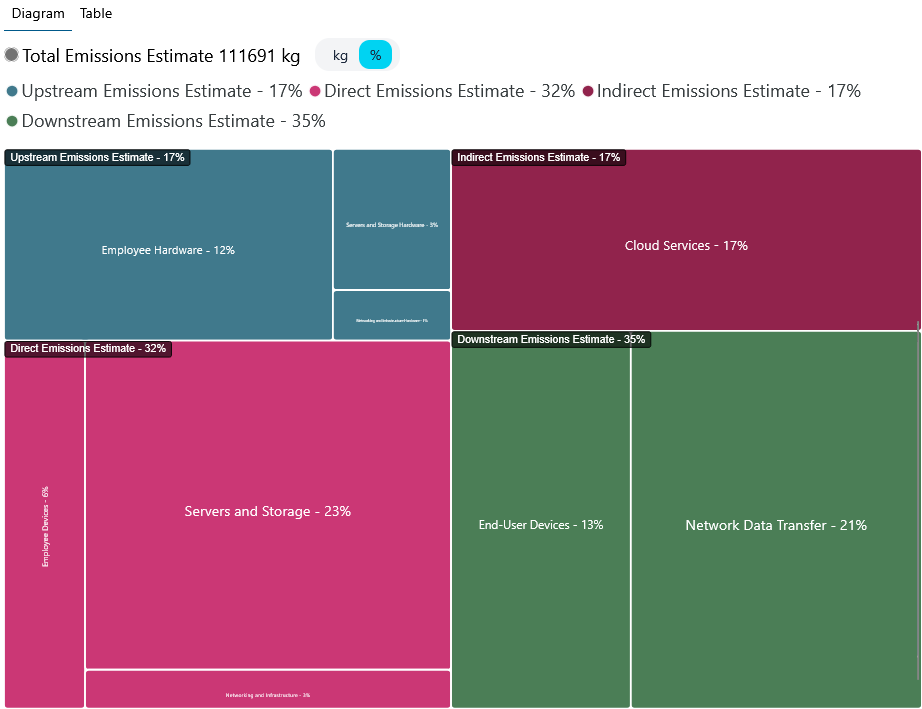Select the Employee Devices tile
The image size is (922, 709).
click(45, 526)
